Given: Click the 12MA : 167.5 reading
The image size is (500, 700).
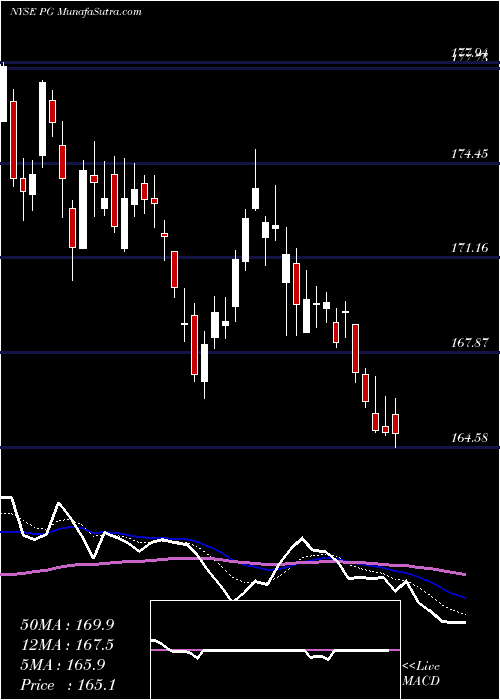Looking at the screenshot, I should tap(67, 645).
